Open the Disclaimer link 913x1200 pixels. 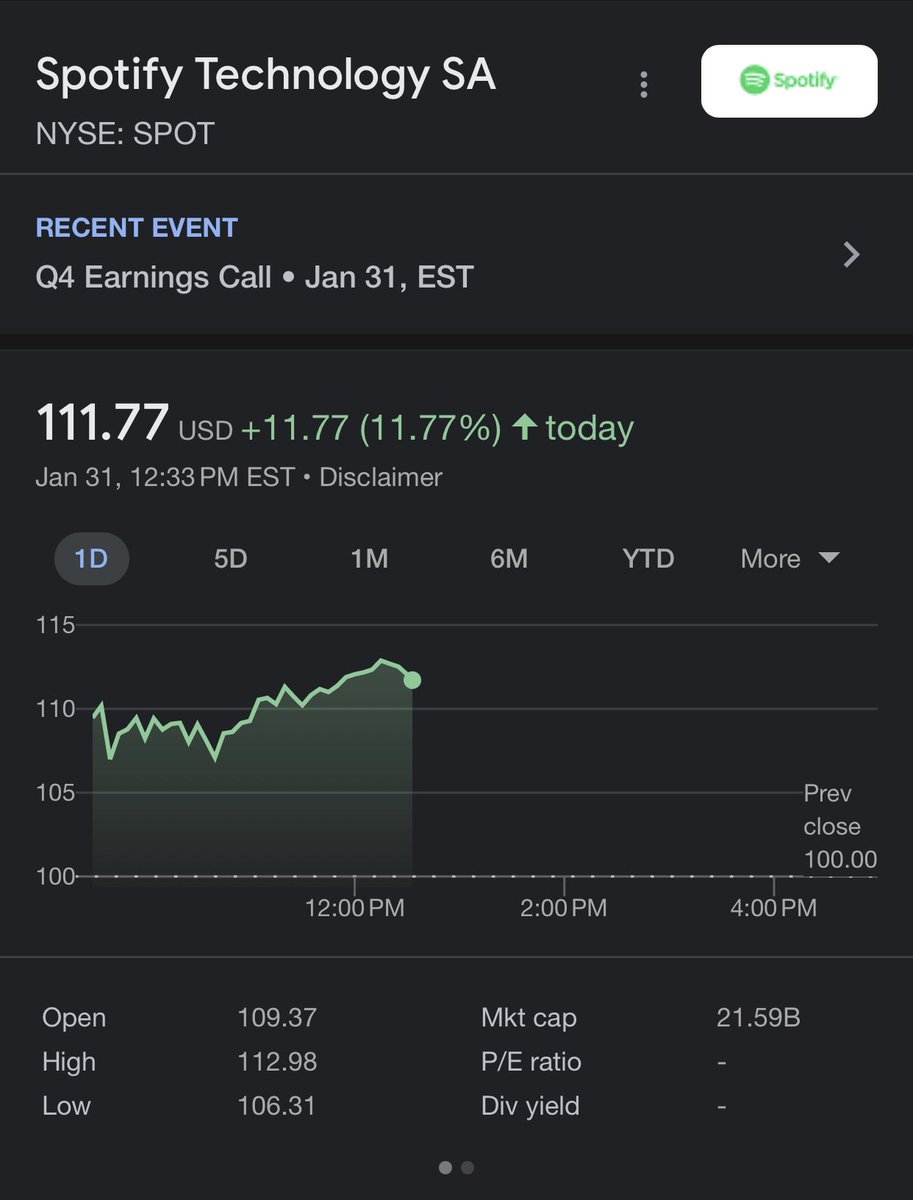pyautogui.click(x=380, y=477)
